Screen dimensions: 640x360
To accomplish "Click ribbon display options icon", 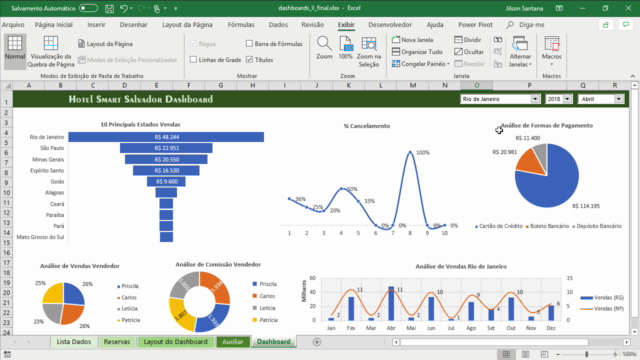I will click(559, 8).
